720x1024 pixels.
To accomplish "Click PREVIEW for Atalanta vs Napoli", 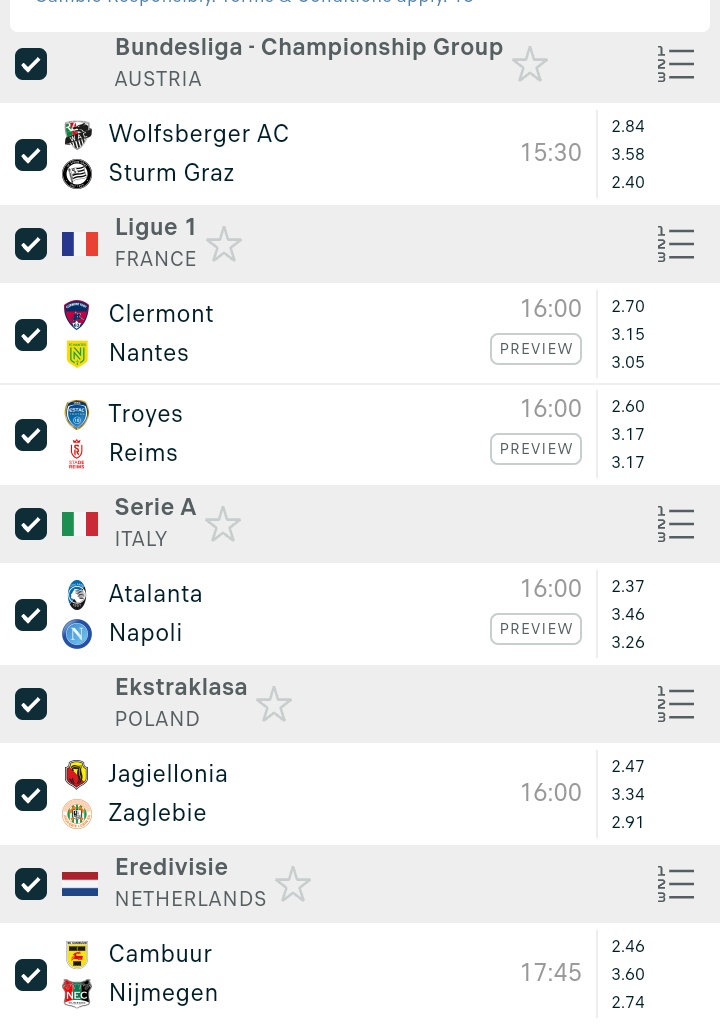I will pyautogui.click(x=536, y=629).
